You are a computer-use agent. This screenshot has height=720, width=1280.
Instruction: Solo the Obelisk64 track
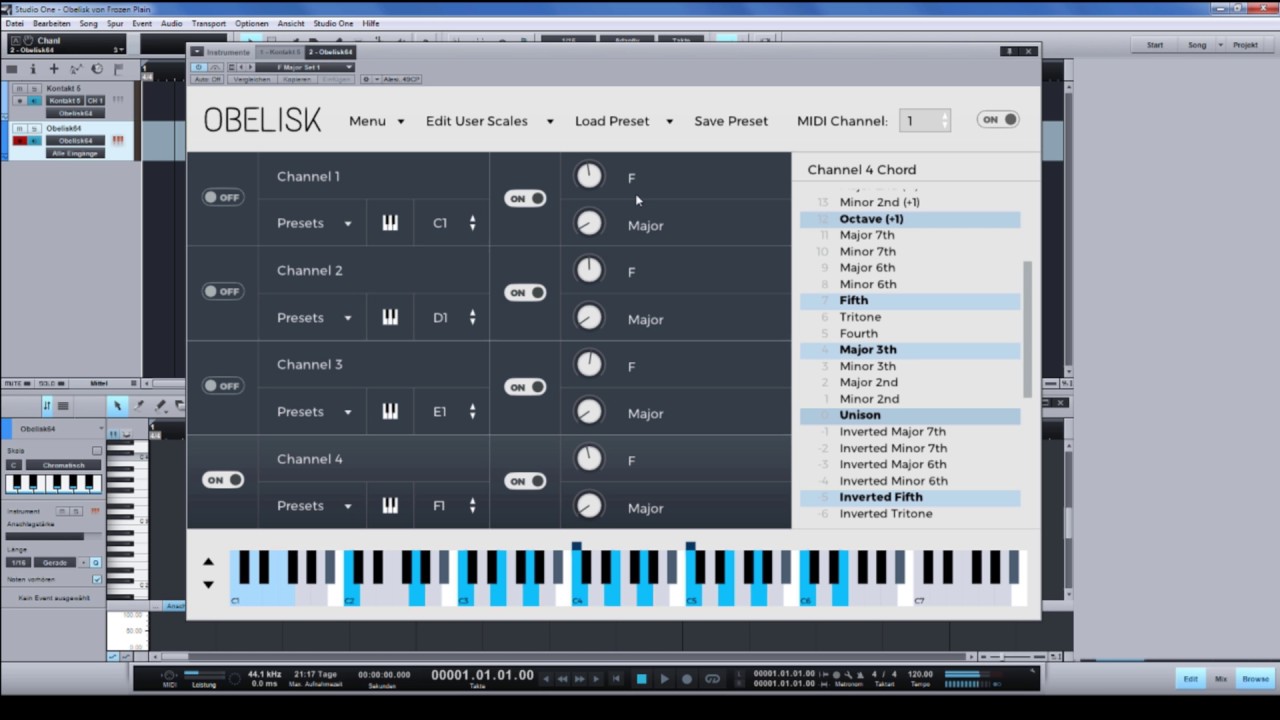34,129
